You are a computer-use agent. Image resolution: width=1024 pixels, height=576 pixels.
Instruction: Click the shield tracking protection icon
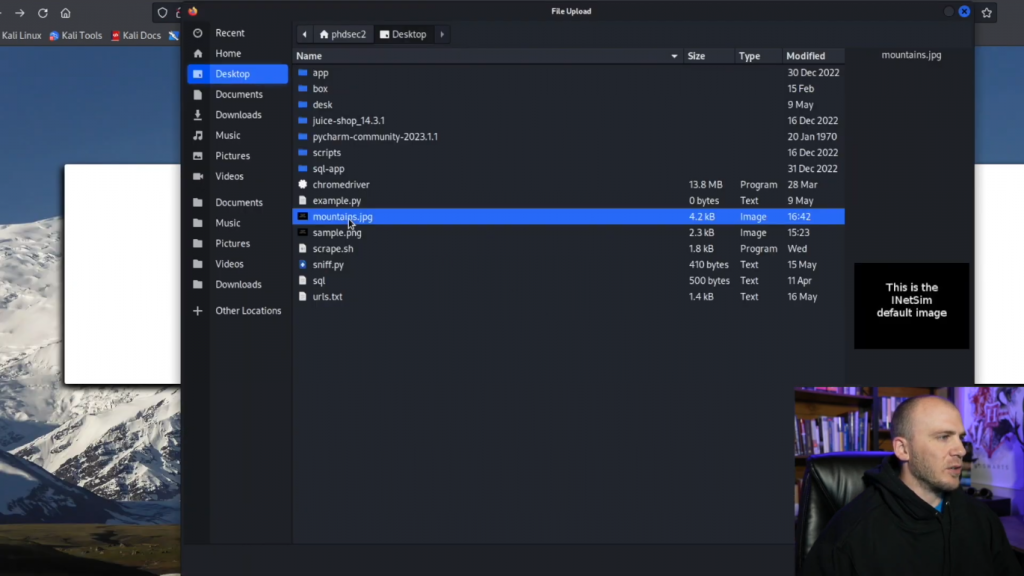(x=163, y=12)
